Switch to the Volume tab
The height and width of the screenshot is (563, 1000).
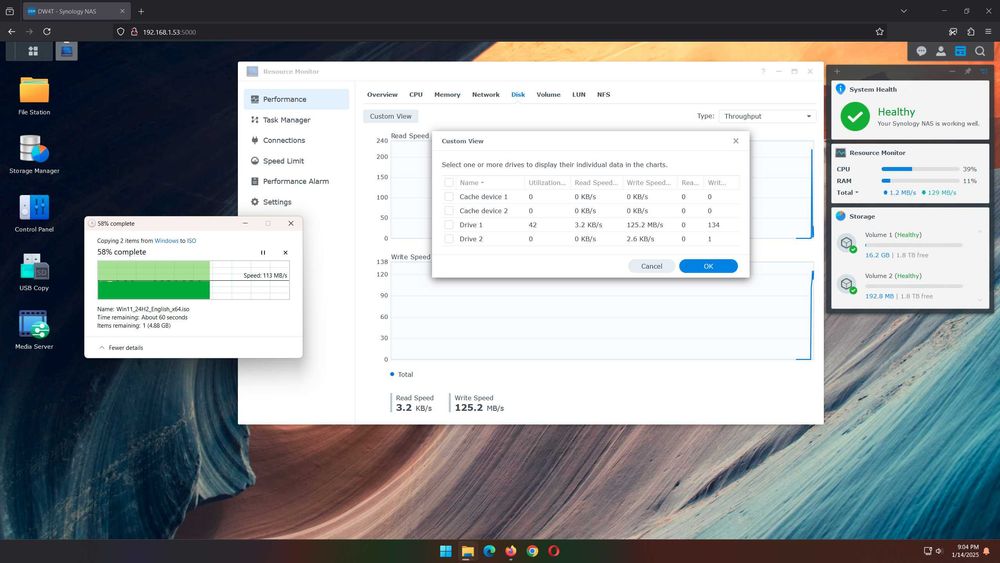click(548, 94)
